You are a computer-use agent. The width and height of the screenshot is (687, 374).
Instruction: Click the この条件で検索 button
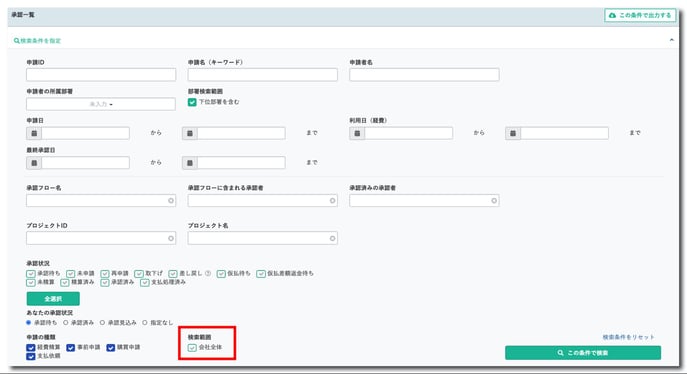click(x=583, y=353)
